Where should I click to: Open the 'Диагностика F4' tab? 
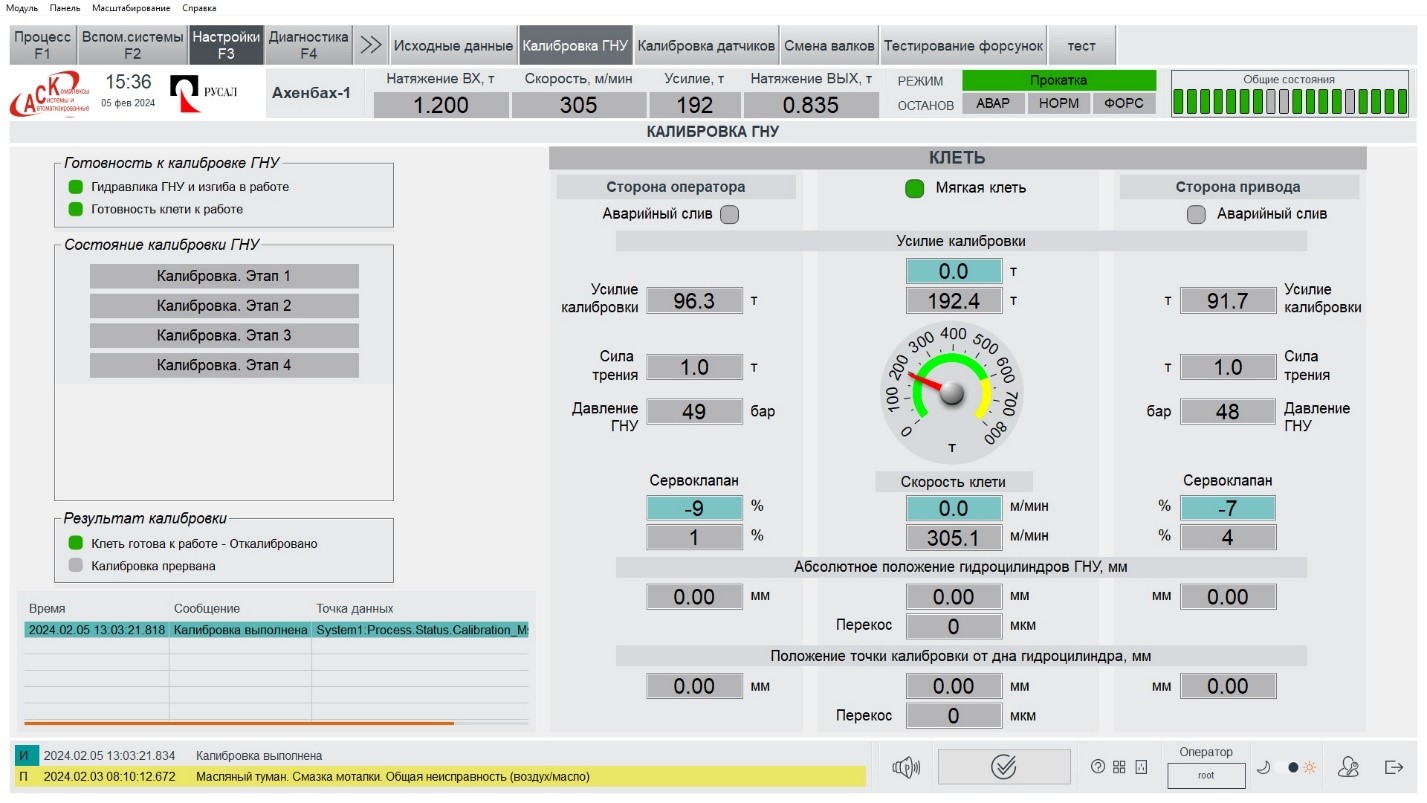click(309, 45)
